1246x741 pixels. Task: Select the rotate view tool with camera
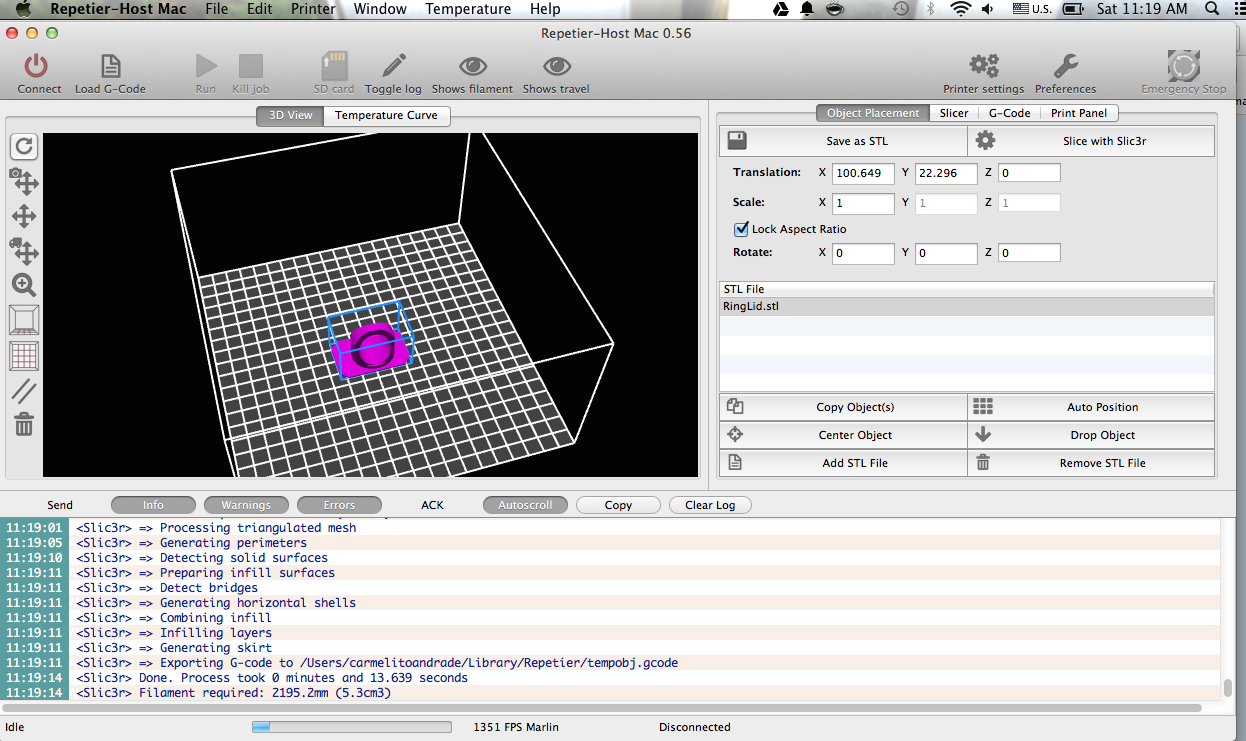coord(24,181)
